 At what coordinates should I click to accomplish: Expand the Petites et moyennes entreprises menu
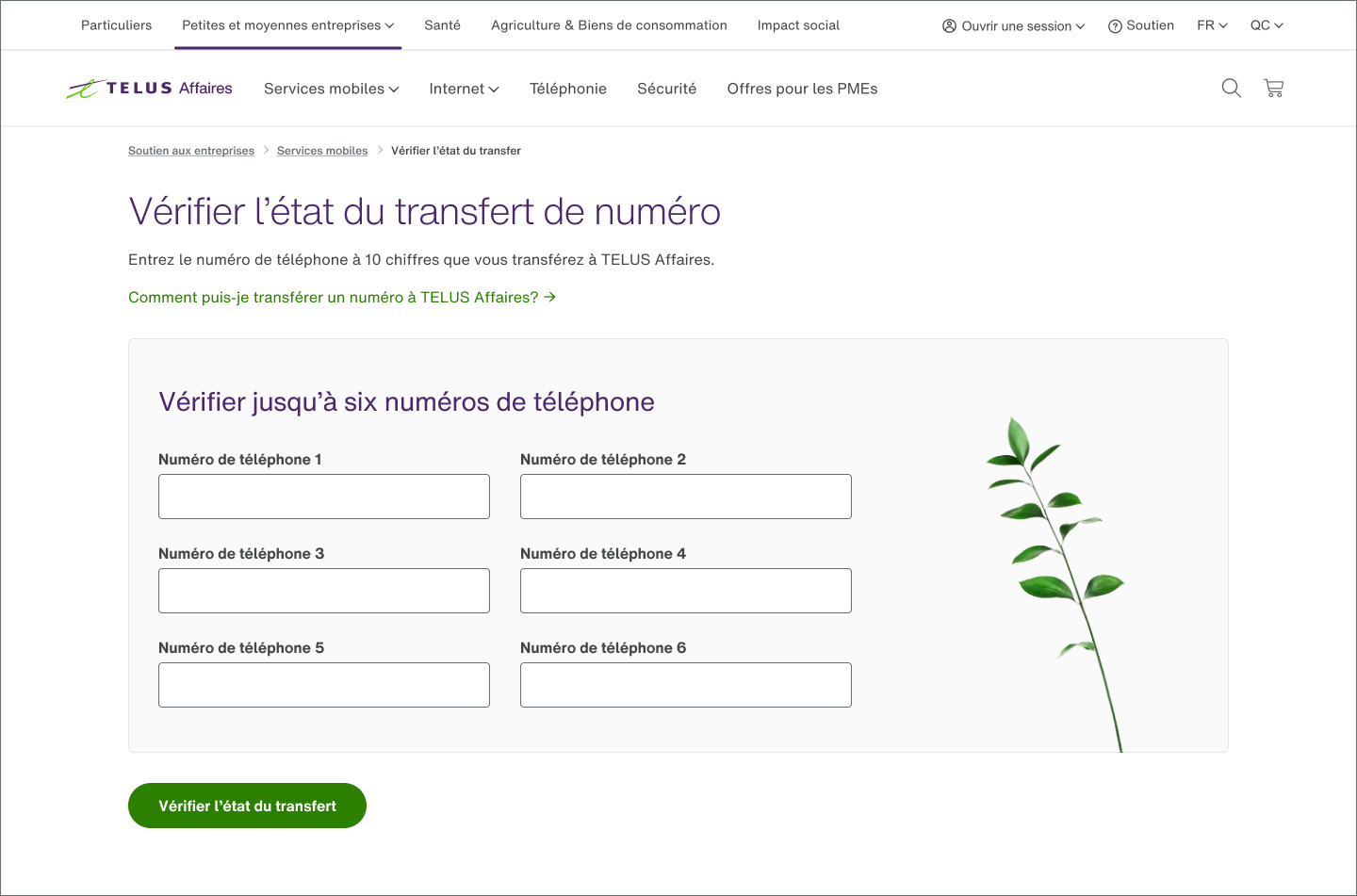coord(287,25)
